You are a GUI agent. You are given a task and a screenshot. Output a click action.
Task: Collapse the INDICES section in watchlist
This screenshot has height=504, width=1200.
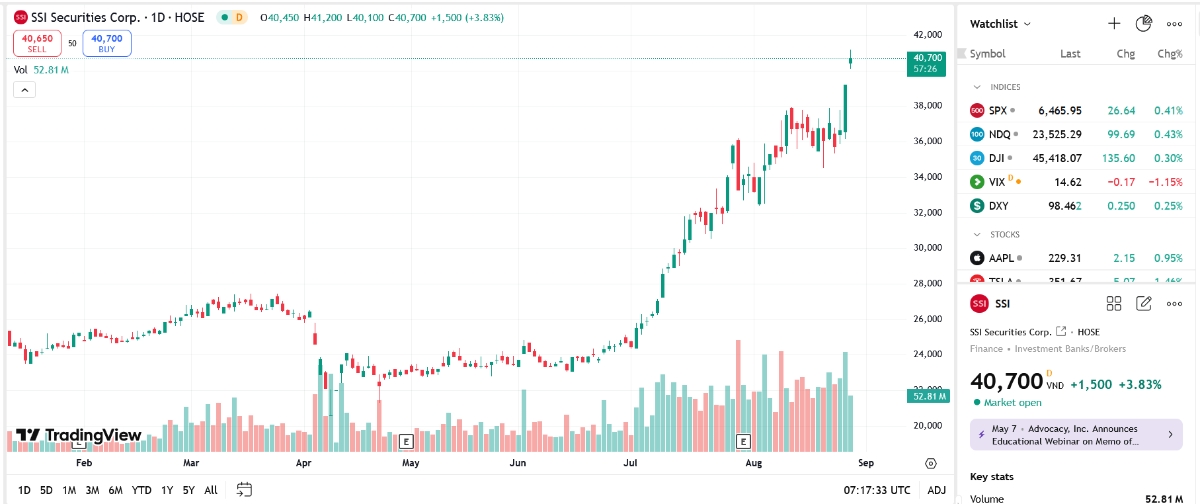point(976,87)
